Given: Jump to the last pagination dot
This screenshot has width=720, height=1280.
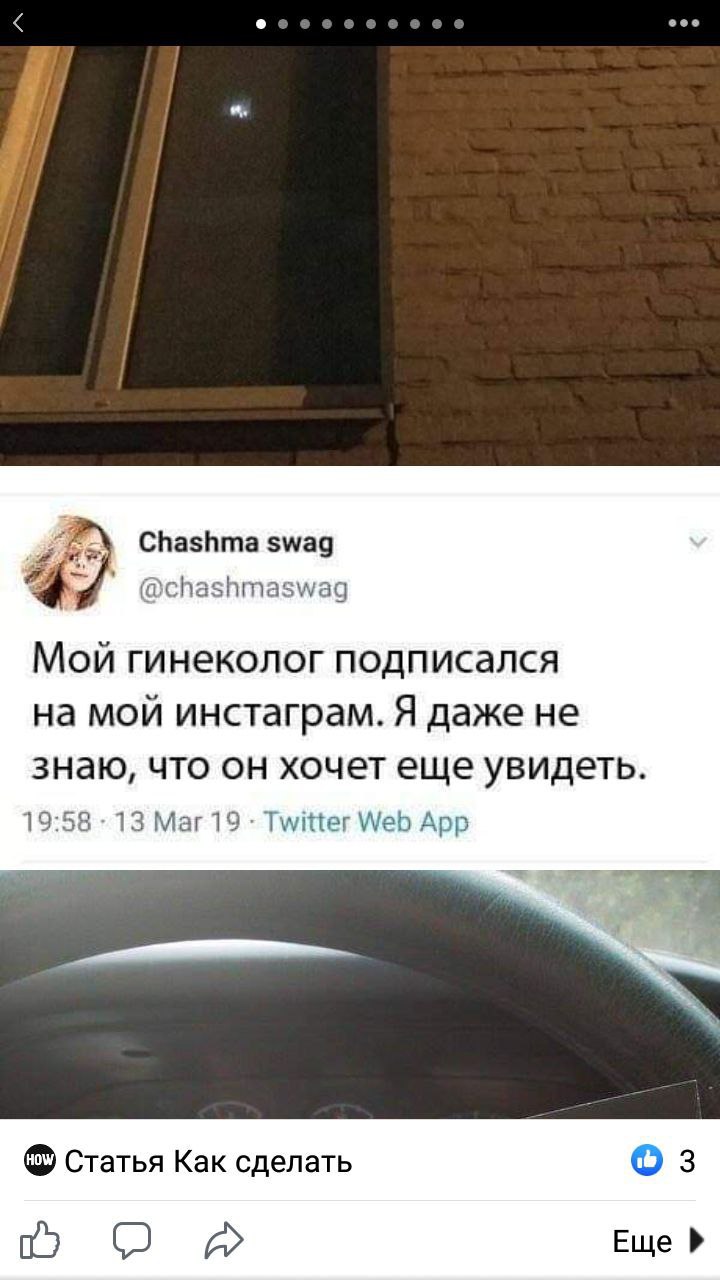Looking at the screenshot, I should click(458, 23).
